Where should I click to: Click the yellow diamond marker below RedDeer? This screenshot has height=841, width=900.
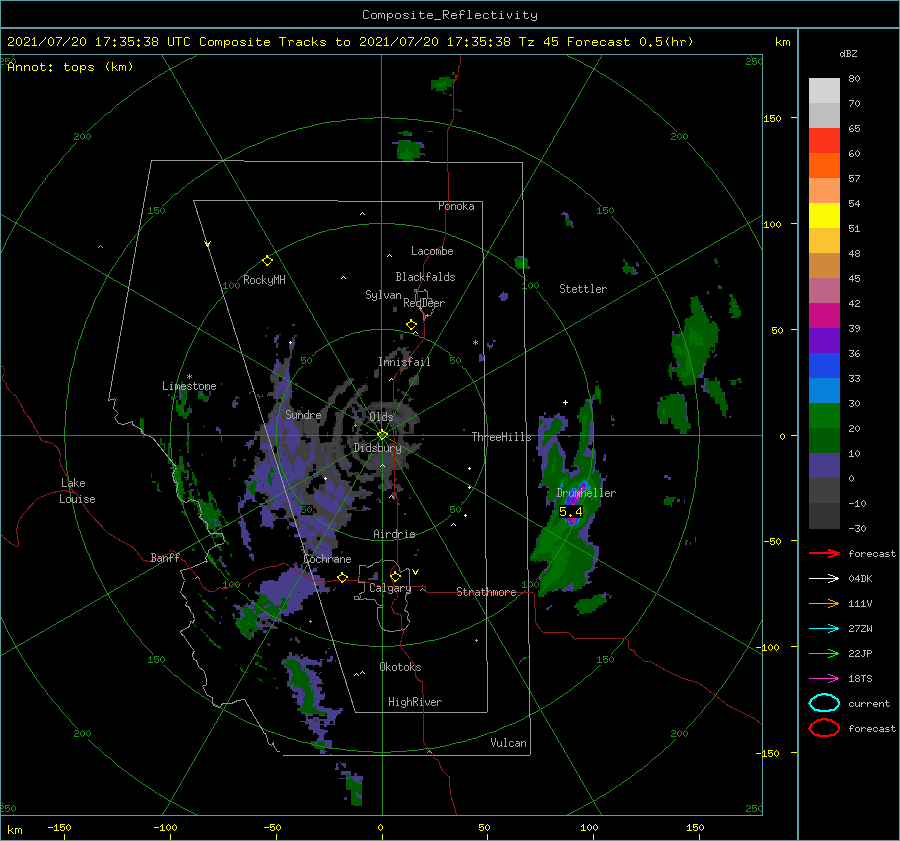coord(411,325)
